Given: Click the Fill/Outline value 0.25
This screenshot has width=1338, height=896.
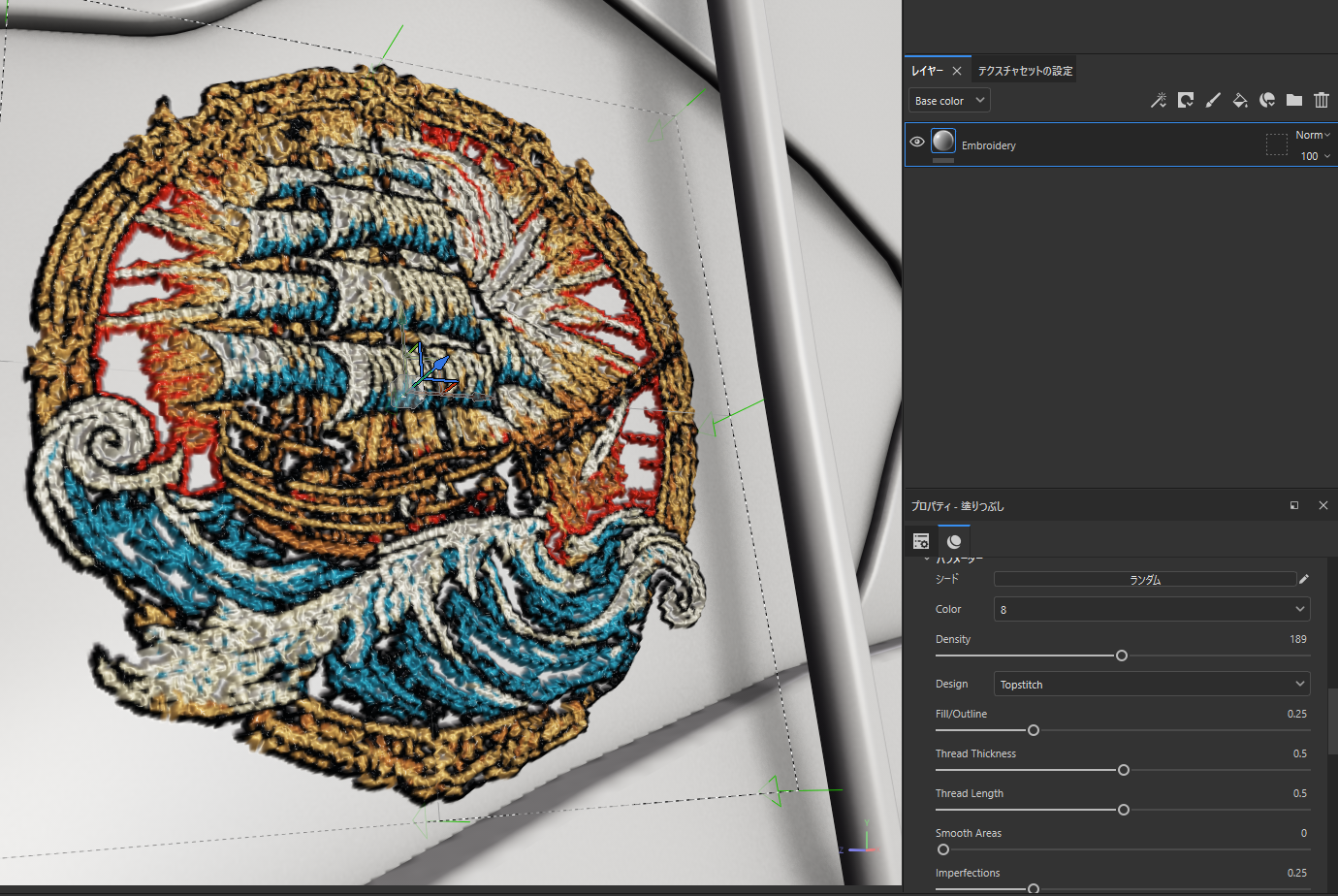Looking at the screenshot, I should click(x=1297, y=714).
